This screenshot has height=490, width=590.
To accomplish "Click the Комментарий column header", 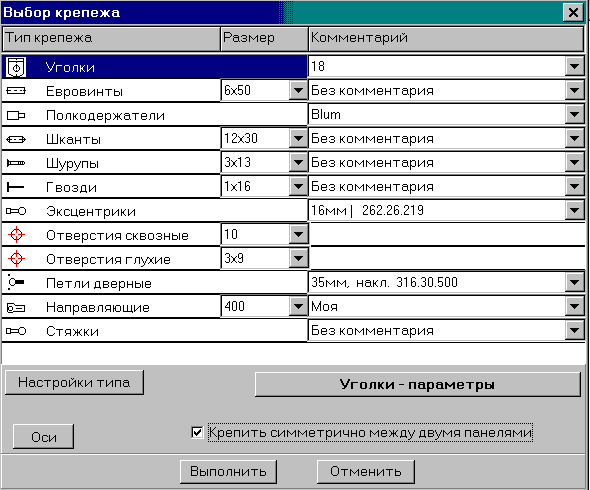I will click(446, 39).
